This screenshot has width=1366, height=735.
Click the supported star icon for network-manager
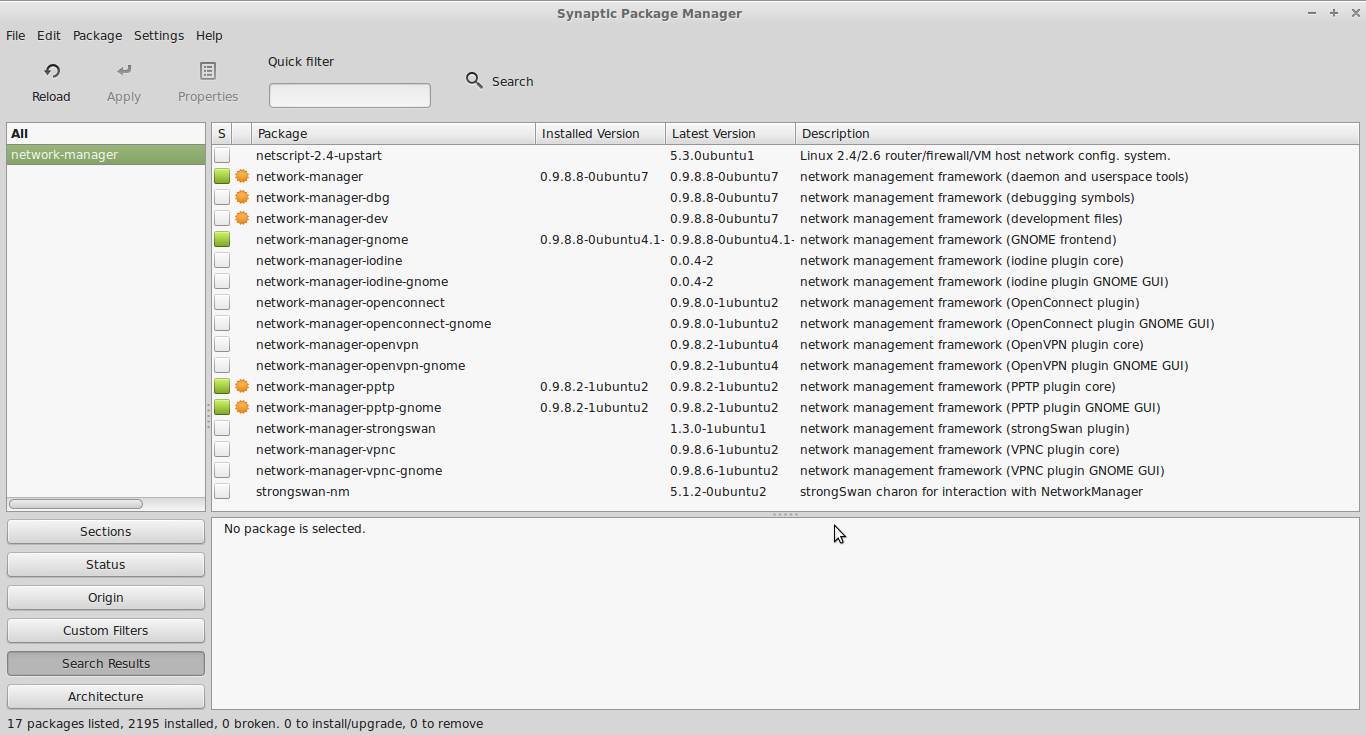[241, 176]
